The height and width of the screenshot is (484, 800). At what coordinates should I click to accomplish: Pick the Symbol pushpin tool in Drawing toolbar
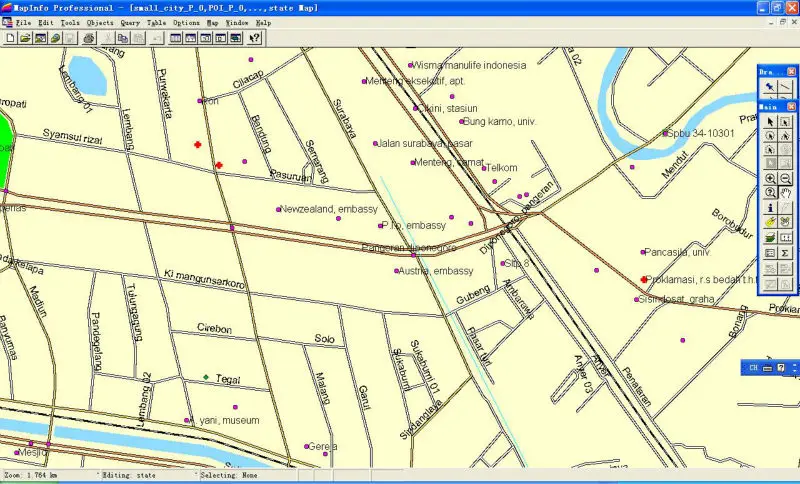pos(770,88)
